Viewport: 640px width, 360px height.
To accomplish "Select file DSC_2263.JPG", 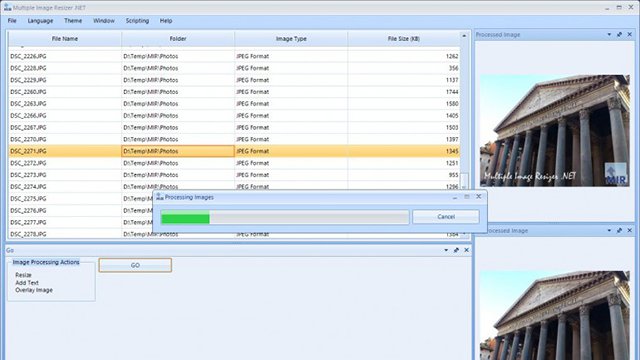I will (28, 104).
